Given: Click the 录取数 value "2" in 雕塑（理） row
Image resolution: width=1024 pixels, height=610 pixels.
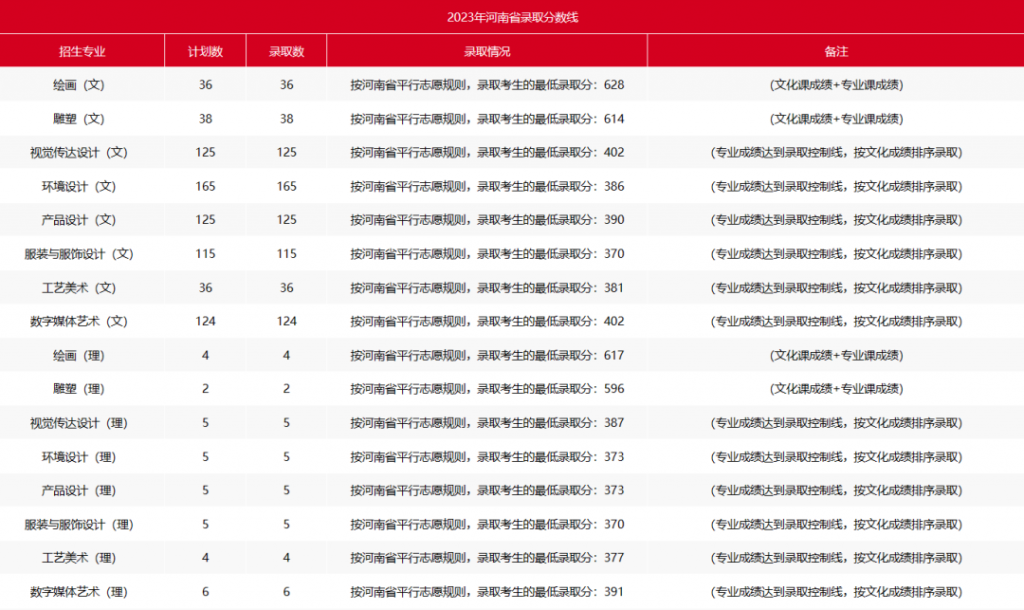Looking at the screenshot, I should point(287,389).
